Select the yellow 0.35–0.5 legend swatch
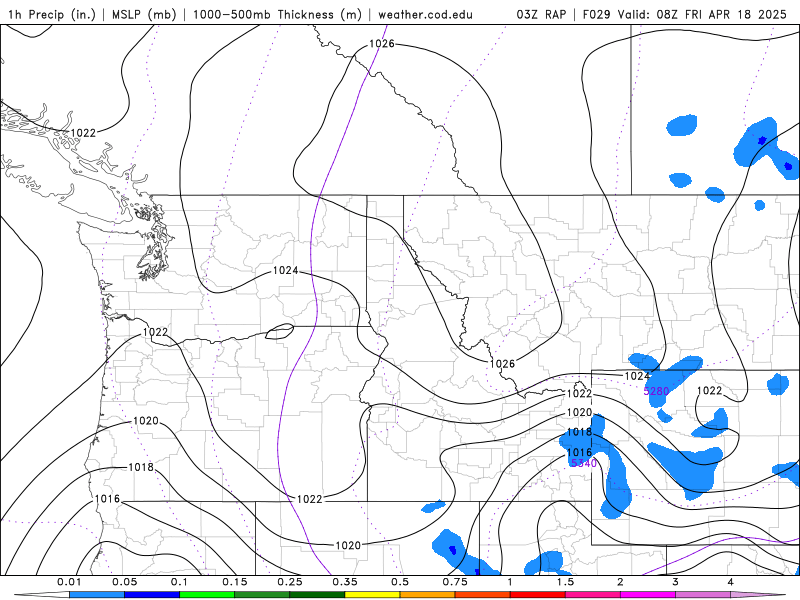 click(372, 595)
